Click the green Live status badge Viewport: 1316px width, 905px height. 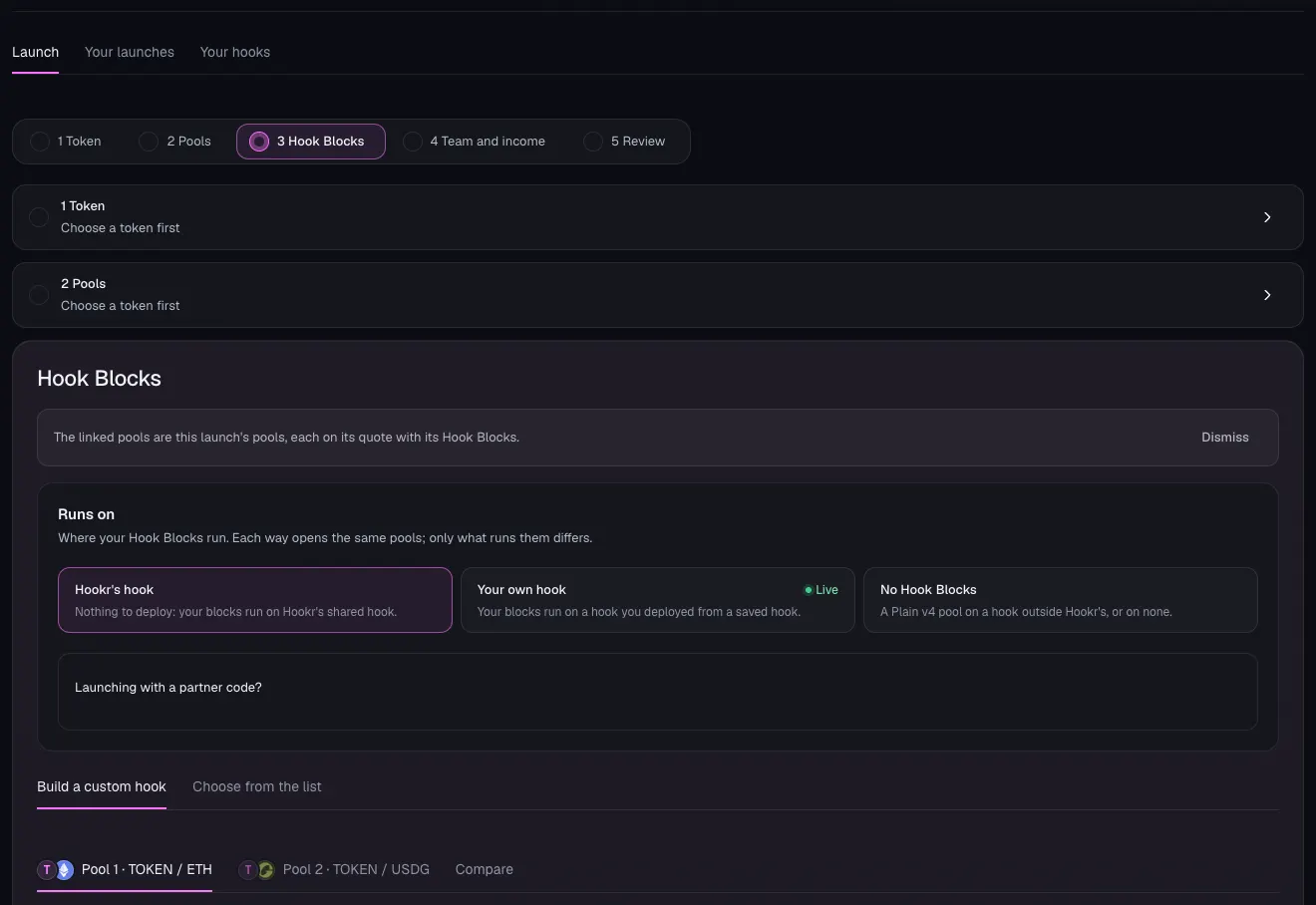pyautogui.click(x=822, y=590)
